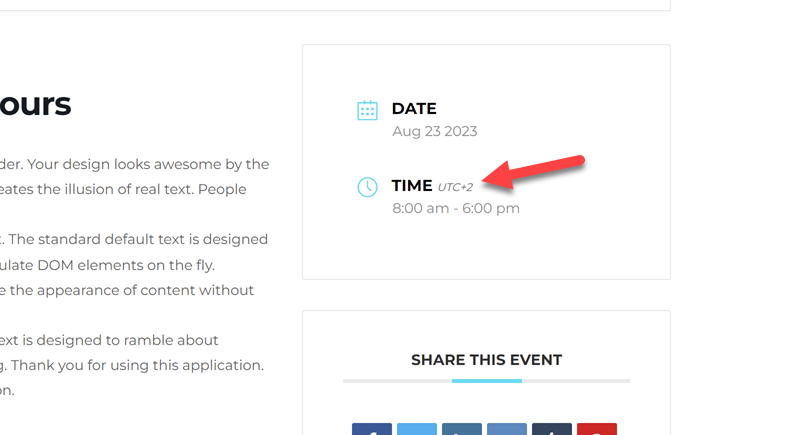The image size is (808, 435).
Task: Click the blue segment under share heading
Action: (486, 381)
